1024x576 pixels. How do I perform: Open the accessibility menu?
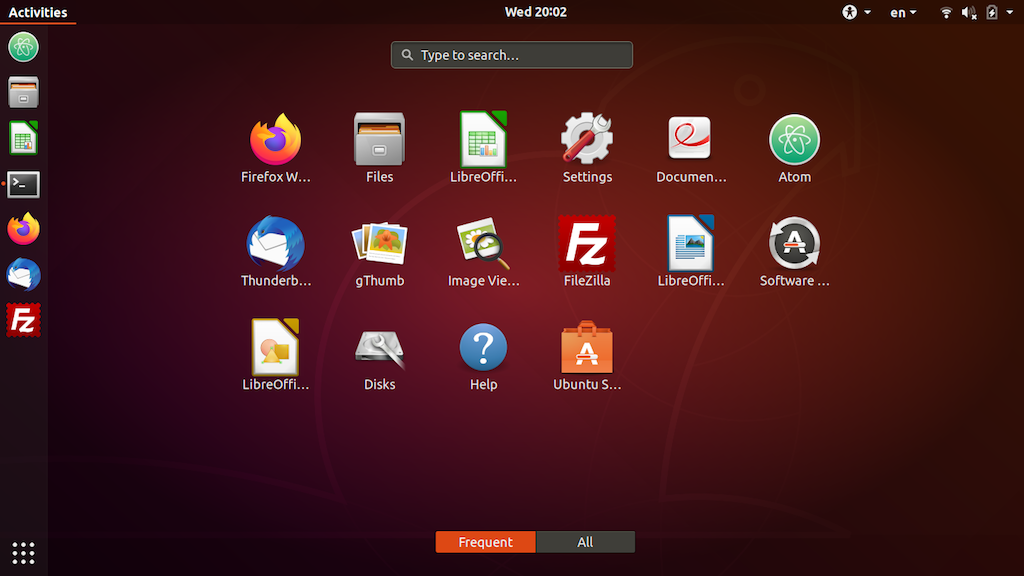pyautogui.click(x=853, y=13)
